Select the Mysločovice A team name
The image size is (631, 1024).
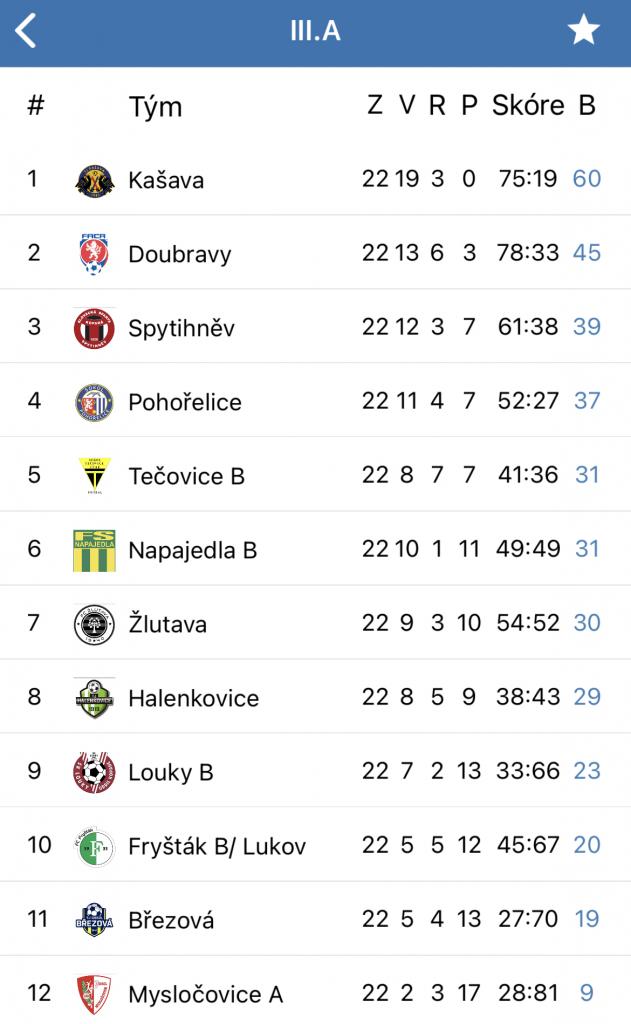(x=205, y=995)
